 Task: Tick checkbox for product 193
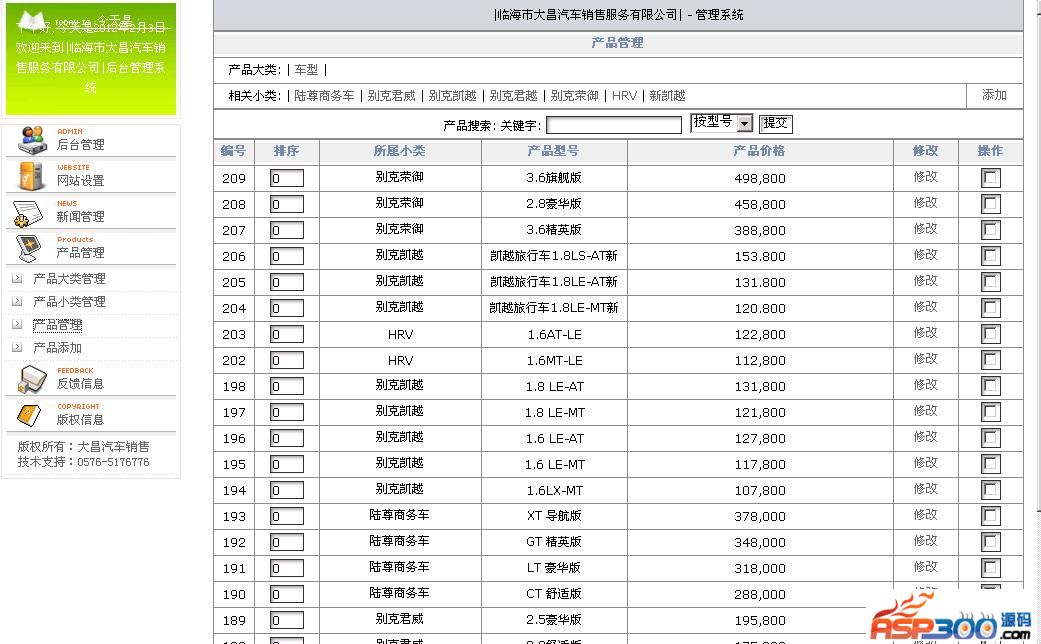991,516
